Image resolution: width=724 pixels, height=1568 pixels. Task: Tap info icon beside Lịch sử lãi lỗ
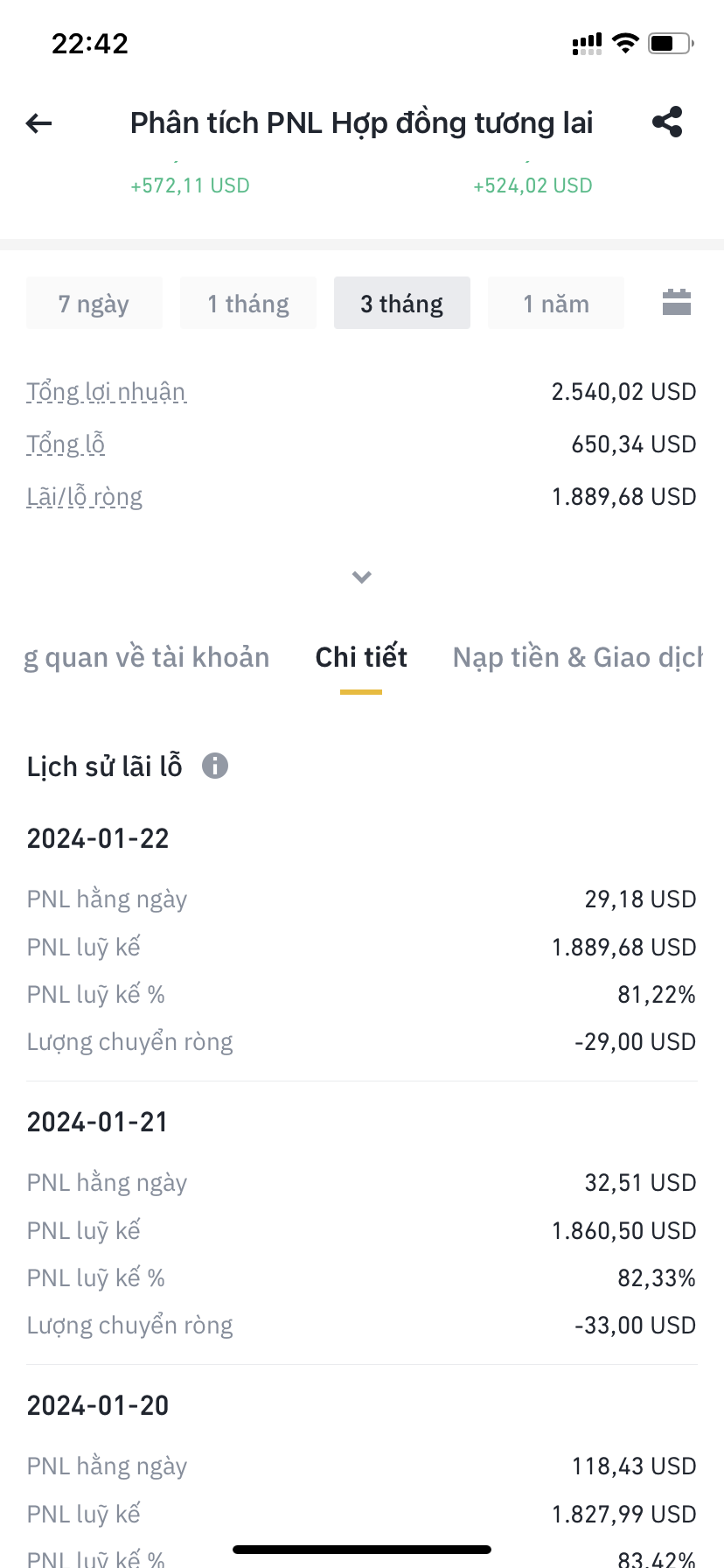[x=215, y=766]
